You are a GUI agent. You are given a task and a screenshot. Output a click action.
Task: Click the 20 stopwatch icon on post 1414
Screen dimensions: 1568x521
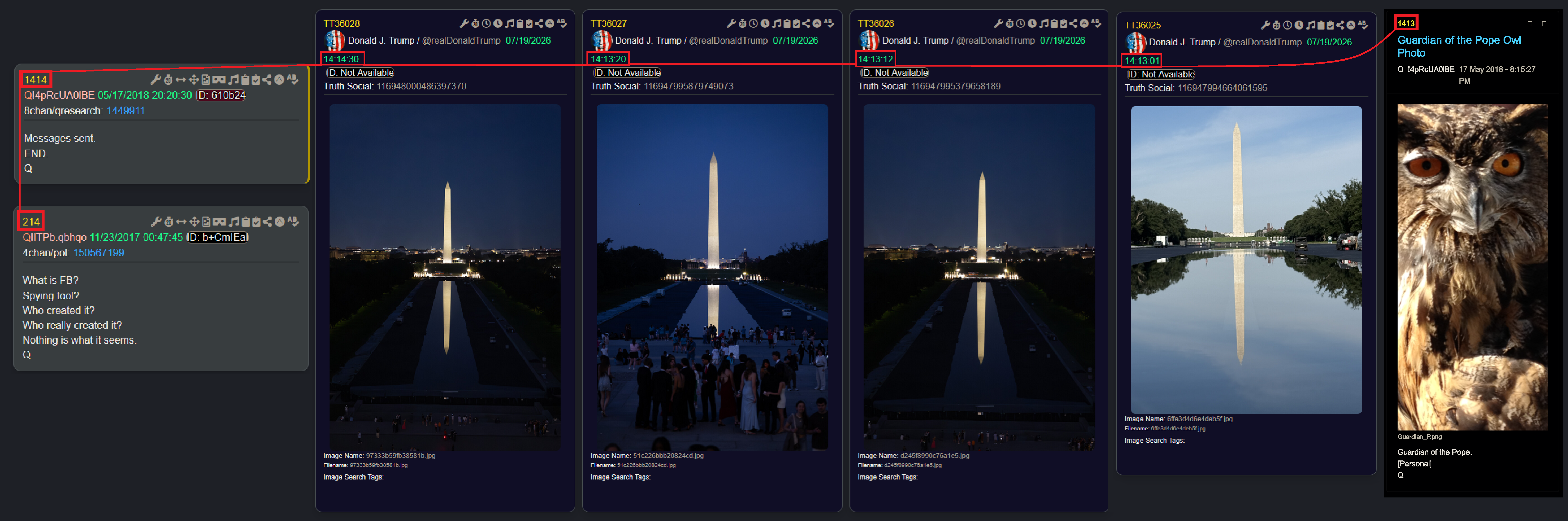pyautogui.click(x=168, y=80)
